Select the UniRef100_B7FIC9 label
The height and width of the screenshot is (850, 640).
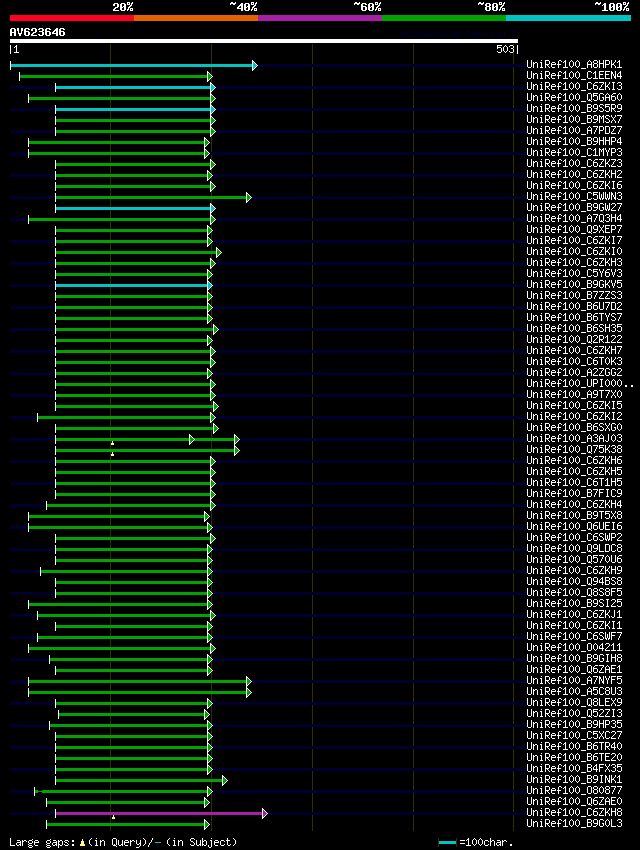(x=574, y=493)
